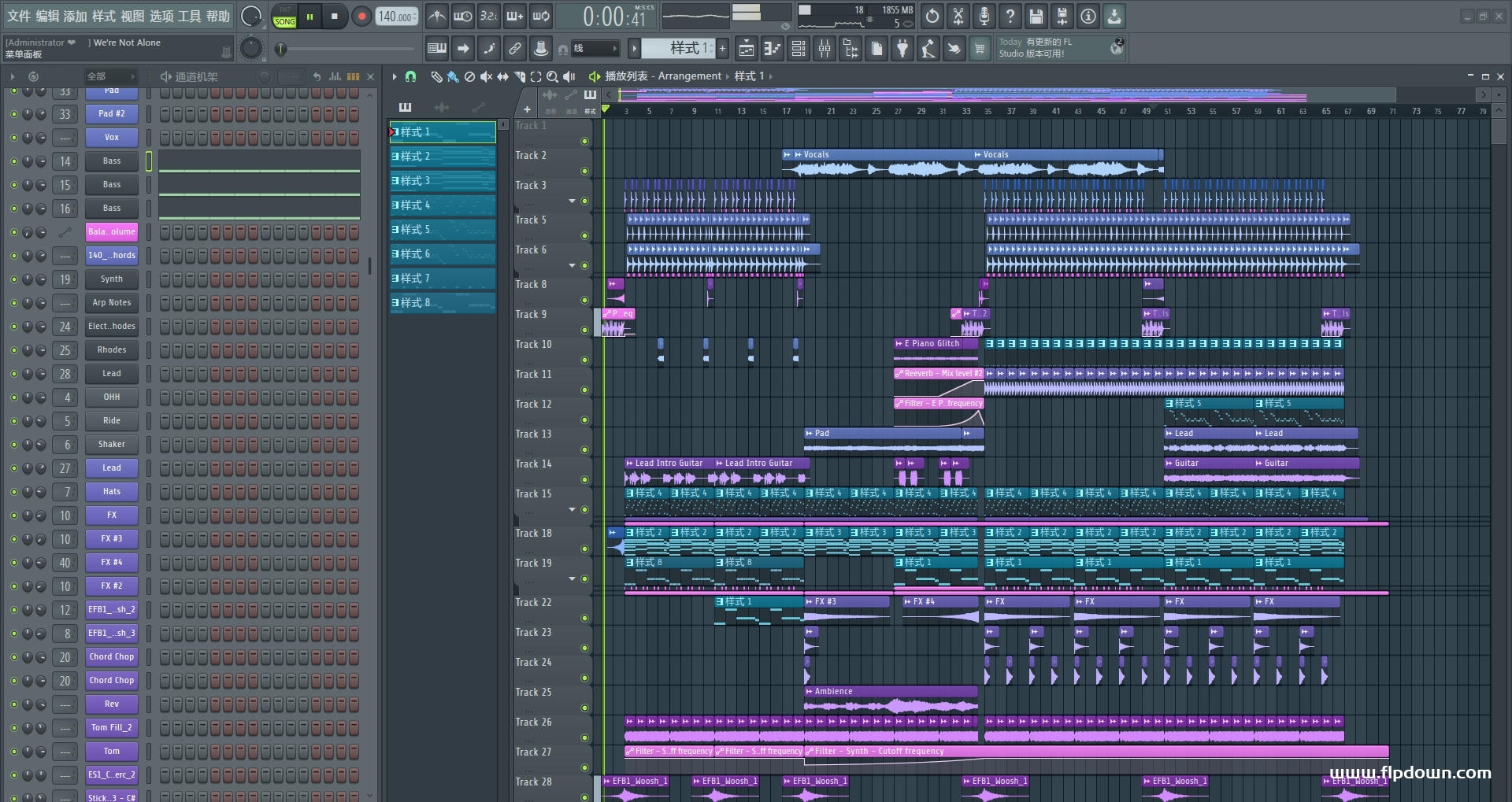The width and height of the screenshot is (1512, 802).
Task: Mute Track 2 using its green light
Action: (584, 171)
